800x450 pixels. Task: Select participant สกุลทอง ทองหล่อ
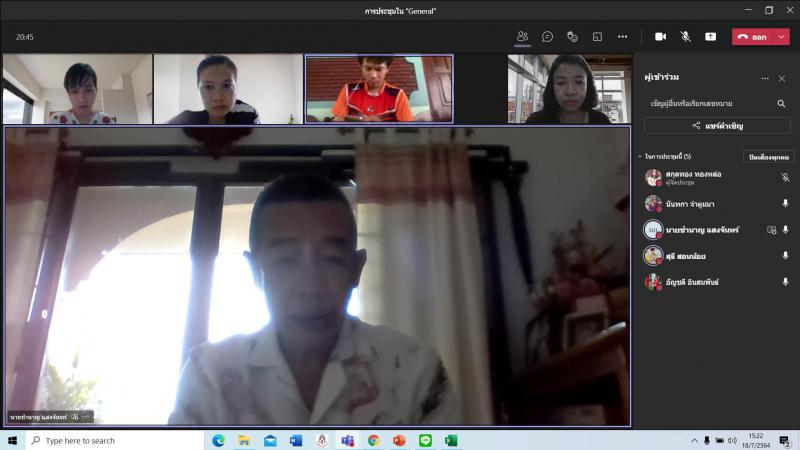point(717,178)
